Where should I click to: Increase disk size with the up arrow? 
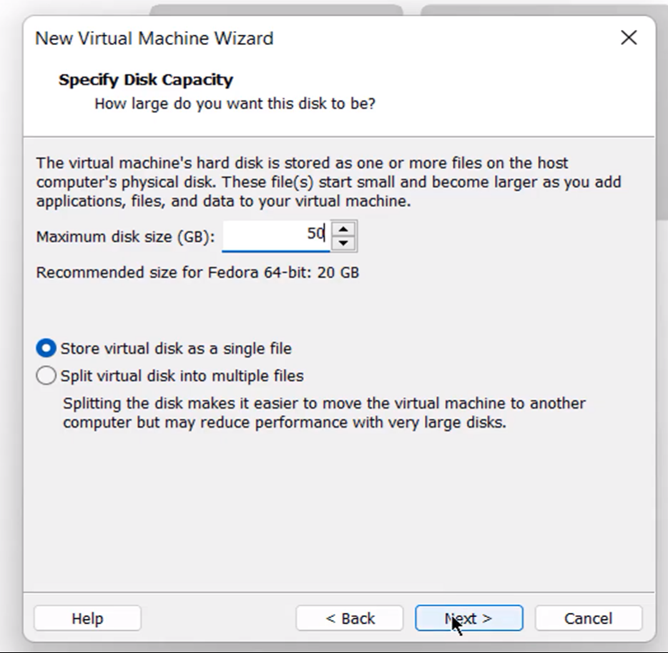(344, 229)
